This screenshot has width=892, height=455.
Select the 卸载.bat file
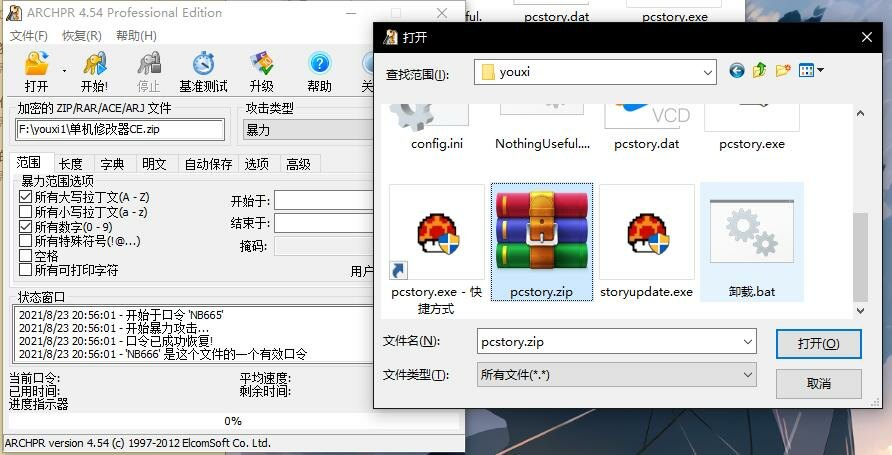click(751, 242)
